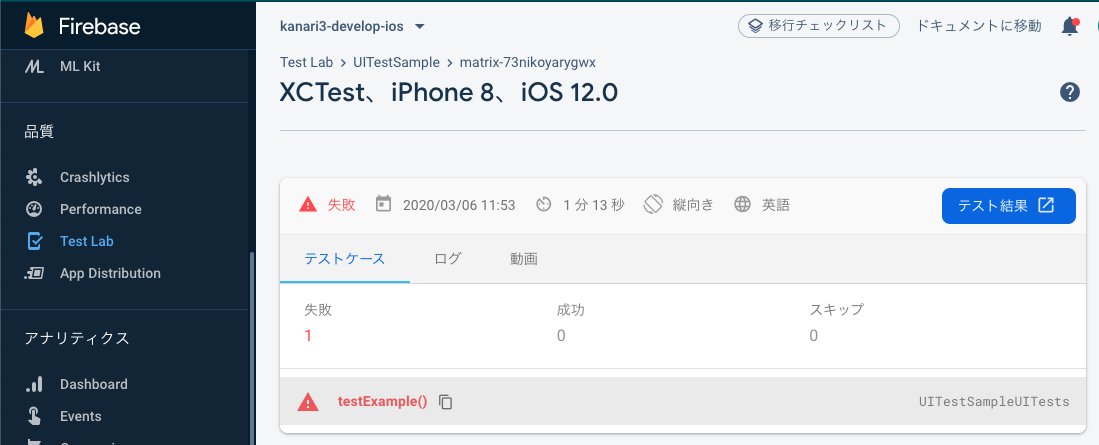Screen dimensions: 1099x445
Task: Switch to the テストケース tab
Action: [x=345, y=259]
